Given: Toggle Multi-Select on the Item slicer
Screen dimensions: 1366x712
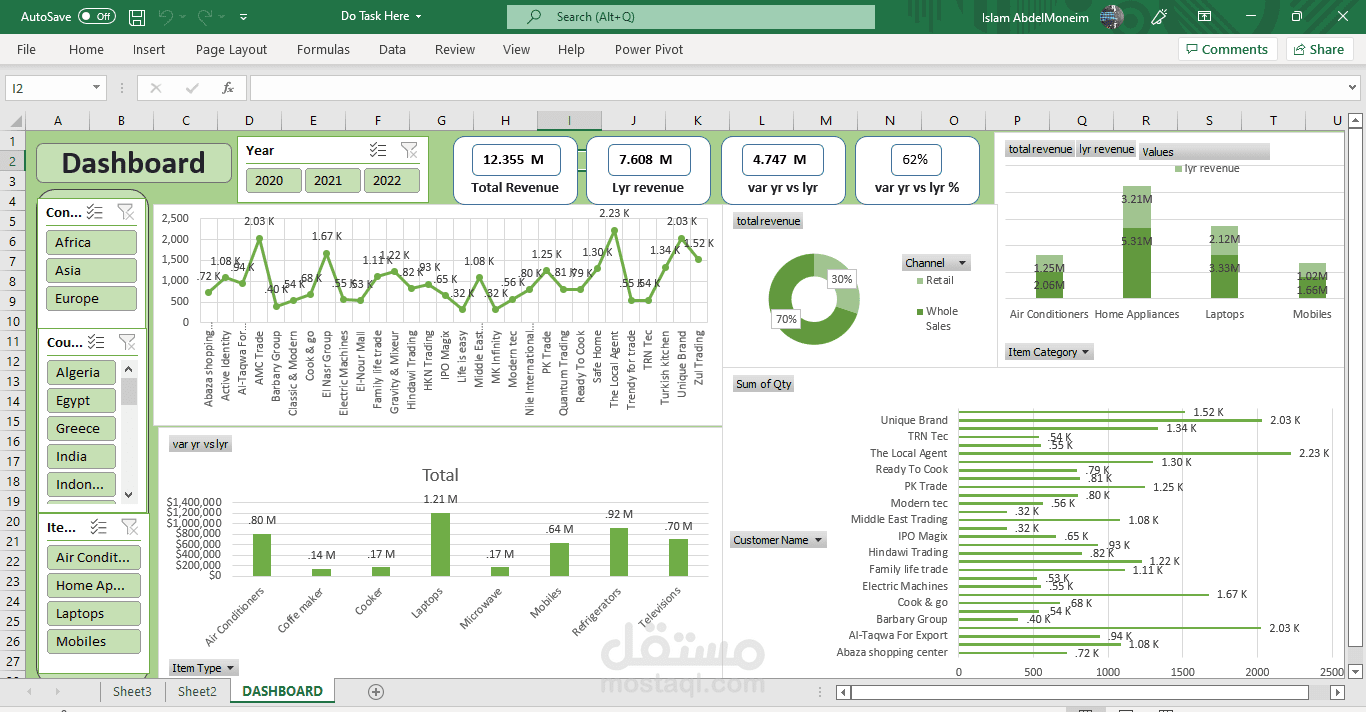Looking at the screenshot, I should click(x=98, y=526).
